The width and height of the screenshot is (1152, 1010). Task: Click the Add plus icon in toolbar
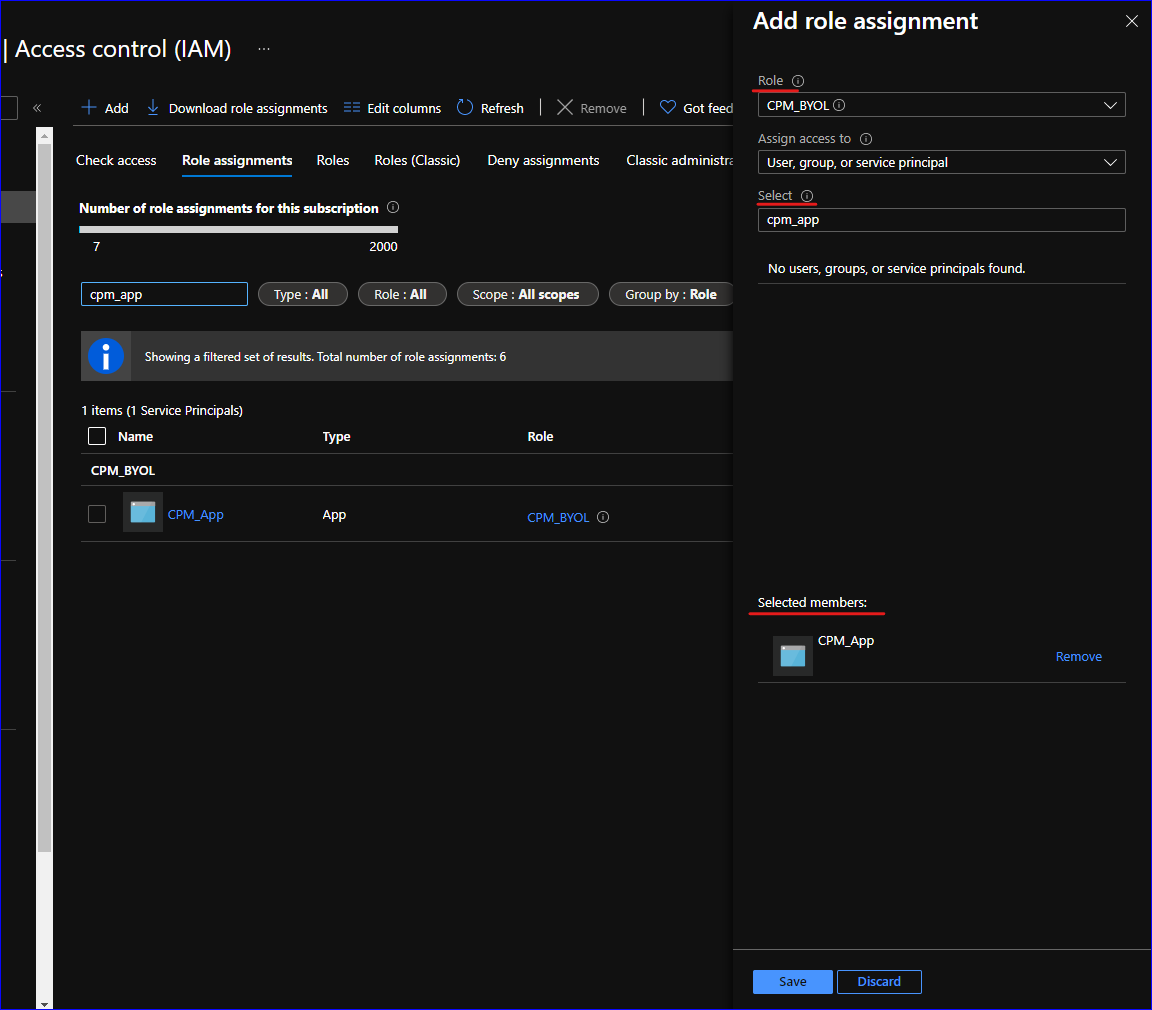[x=89, y=108]
